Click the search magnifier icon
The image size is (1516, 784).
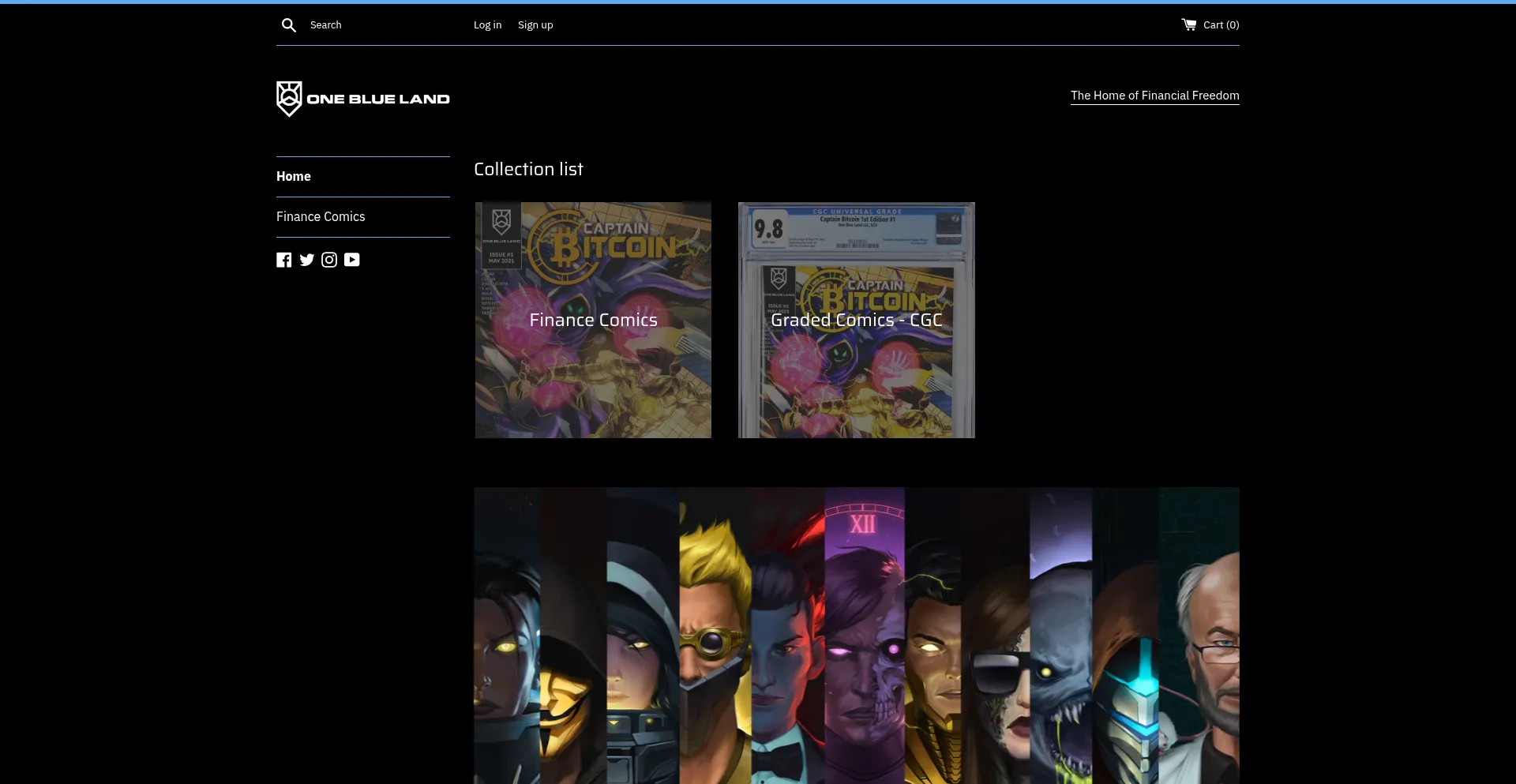[x=289, y=25]
